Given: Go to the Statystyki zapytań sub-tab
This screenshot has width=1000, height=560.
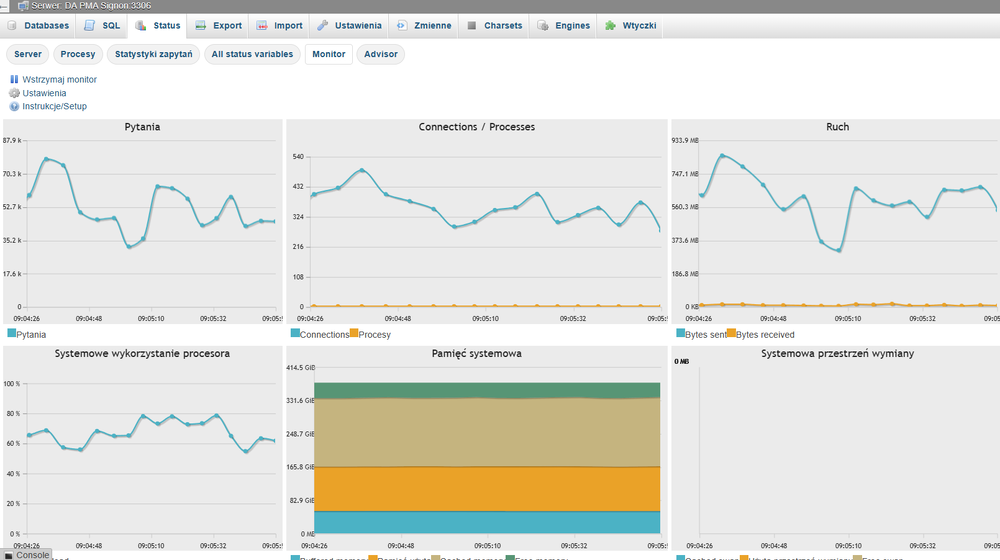Looking at the screenshot, I should click(153, 54).
